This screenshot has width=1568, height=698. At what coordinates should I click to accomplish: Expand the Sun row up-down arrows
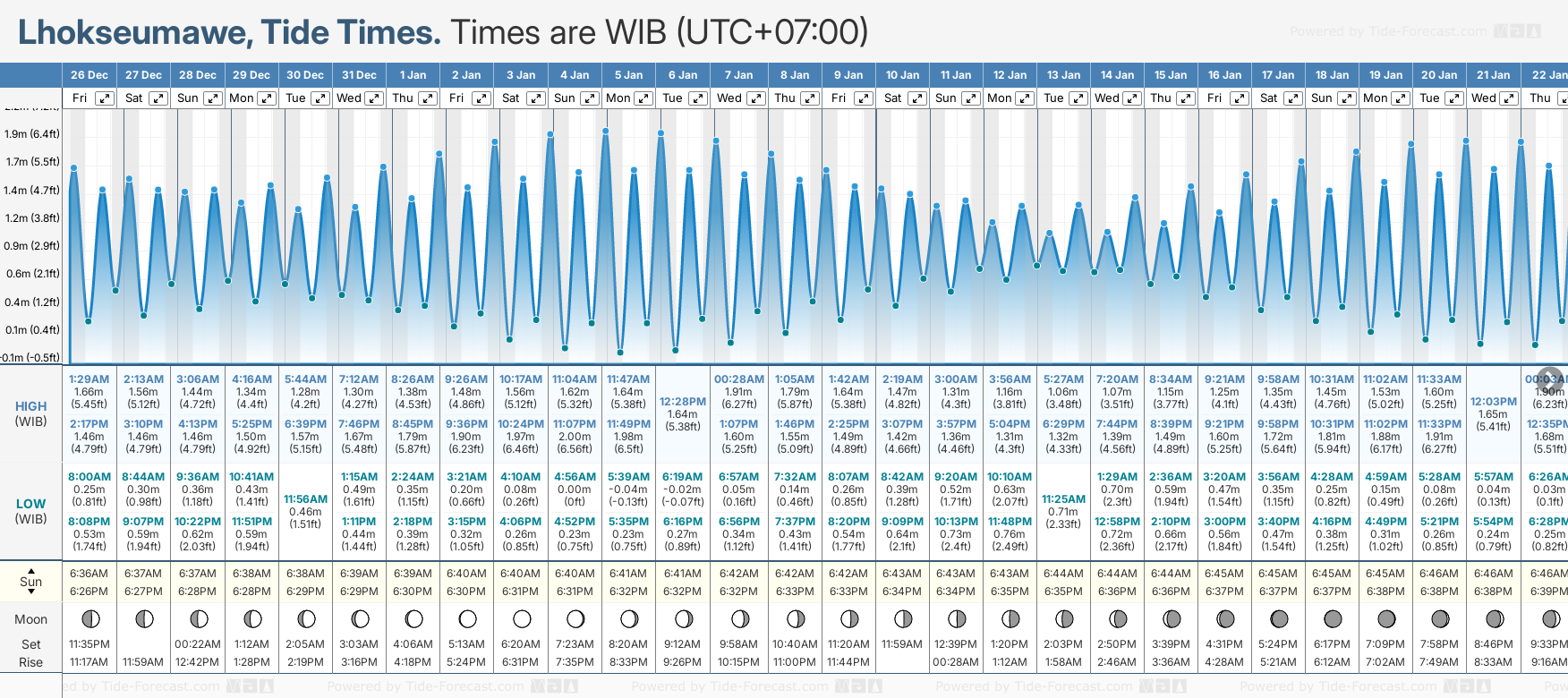point(31,581)
